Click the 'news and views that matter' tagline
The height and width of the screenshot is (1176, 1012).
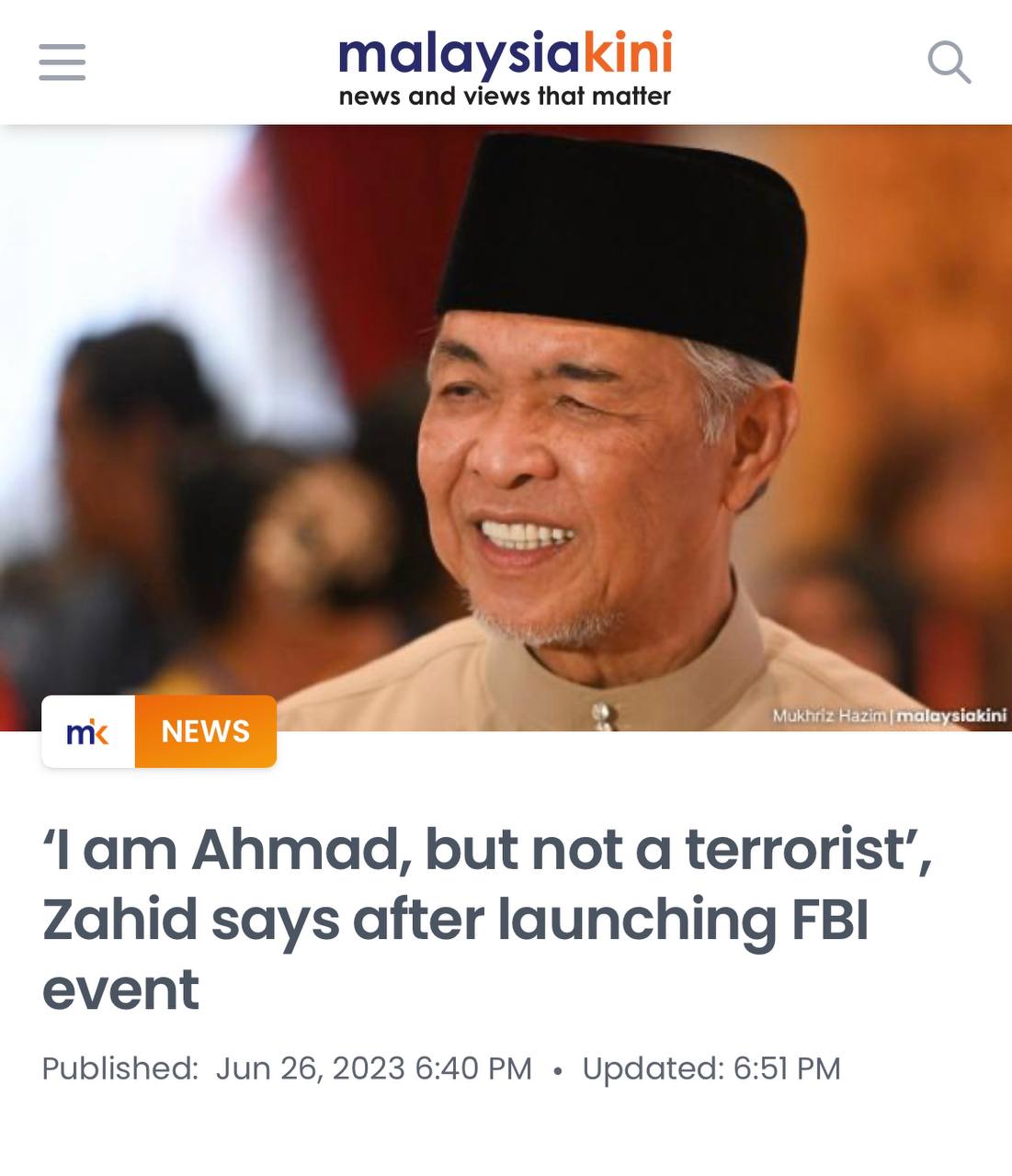pyautogui.click(x=506, y=96)
